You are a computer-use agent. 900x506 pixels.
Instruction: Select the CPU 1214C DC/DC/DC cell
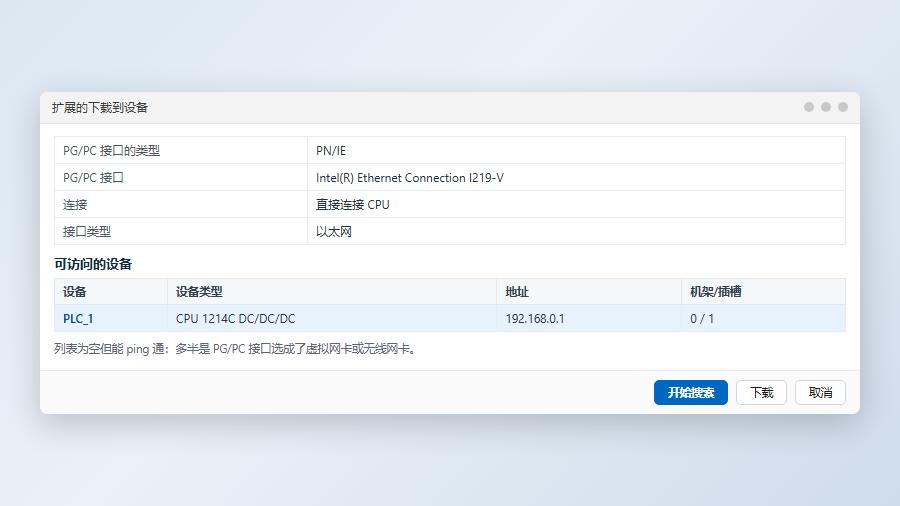pos(332,318)
